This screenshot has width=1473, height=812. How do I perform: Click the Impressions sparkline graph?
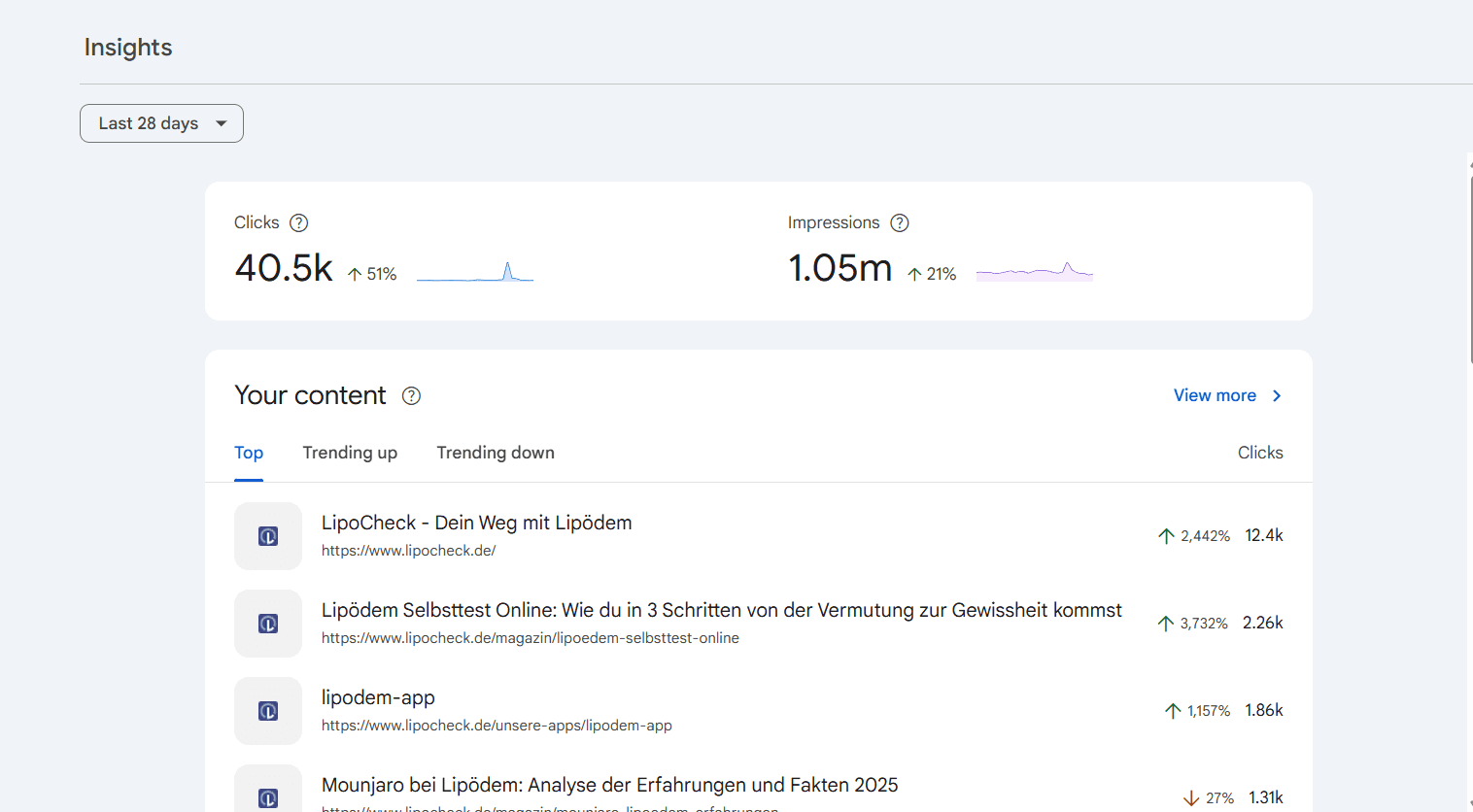(1034, 273)
